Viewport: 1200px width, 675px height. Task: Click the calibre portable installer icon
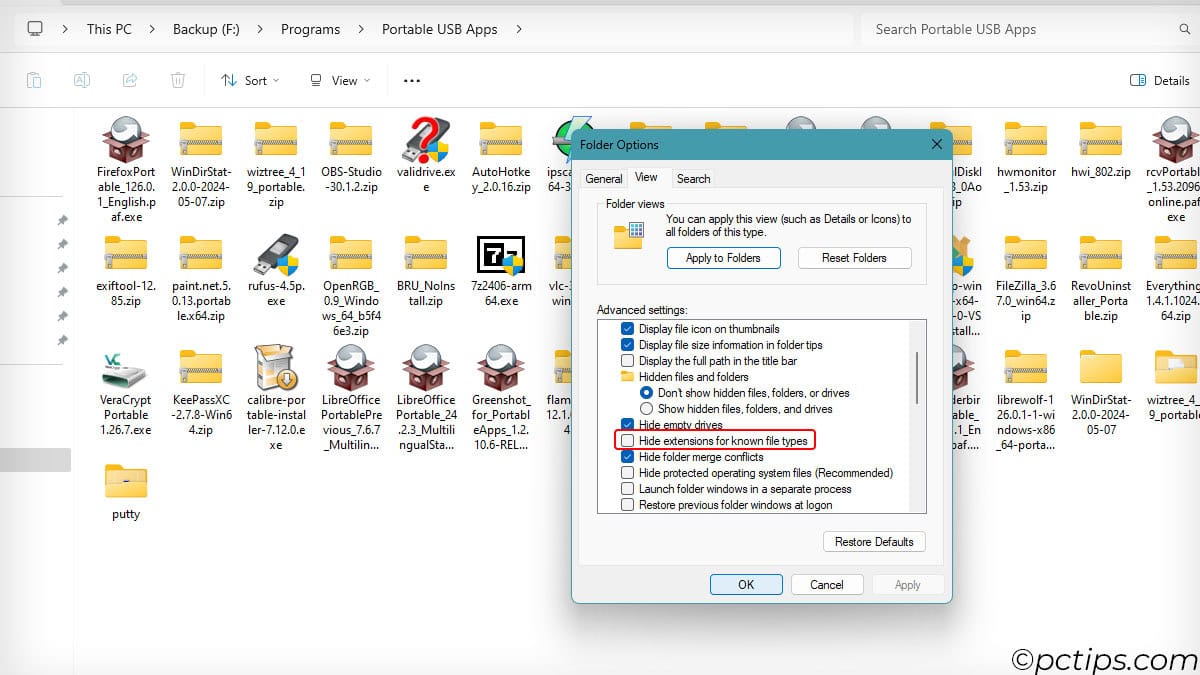pyautogui.click(x=276, y=368)
